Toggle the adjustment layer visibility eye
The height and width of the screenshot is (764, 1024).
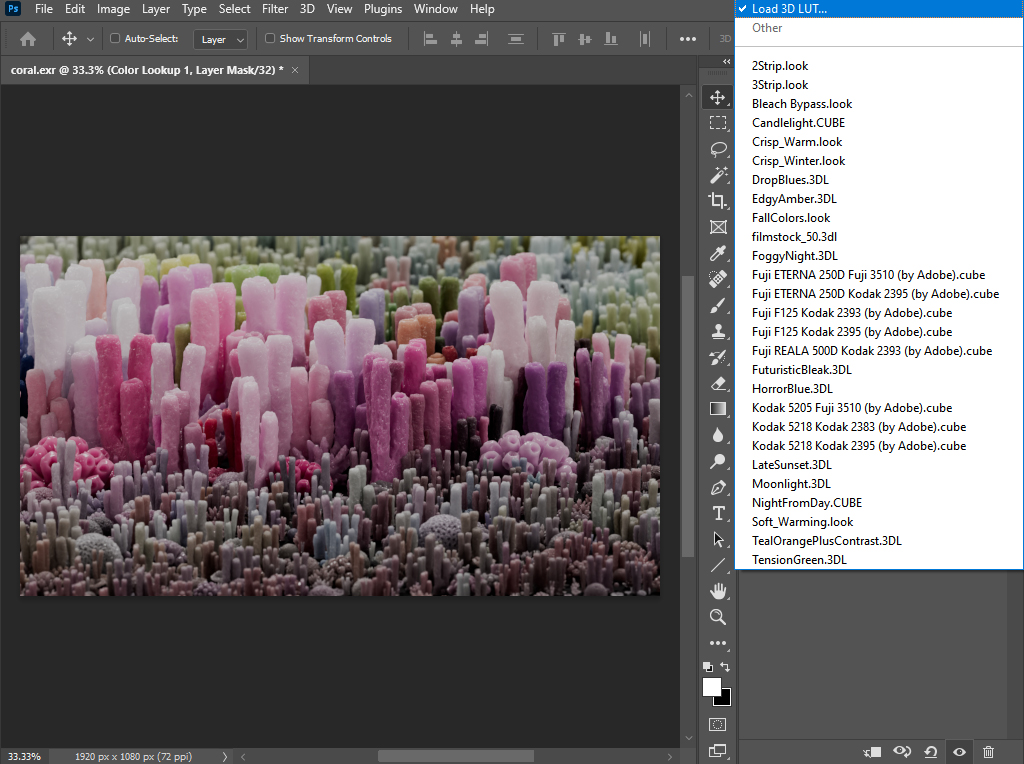click(958, 750)
